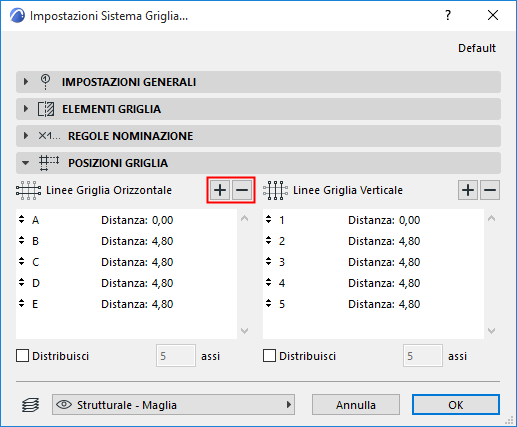Click the reorder arrows for row A
The width and height of the screenshot is (517, 427).
22,219
